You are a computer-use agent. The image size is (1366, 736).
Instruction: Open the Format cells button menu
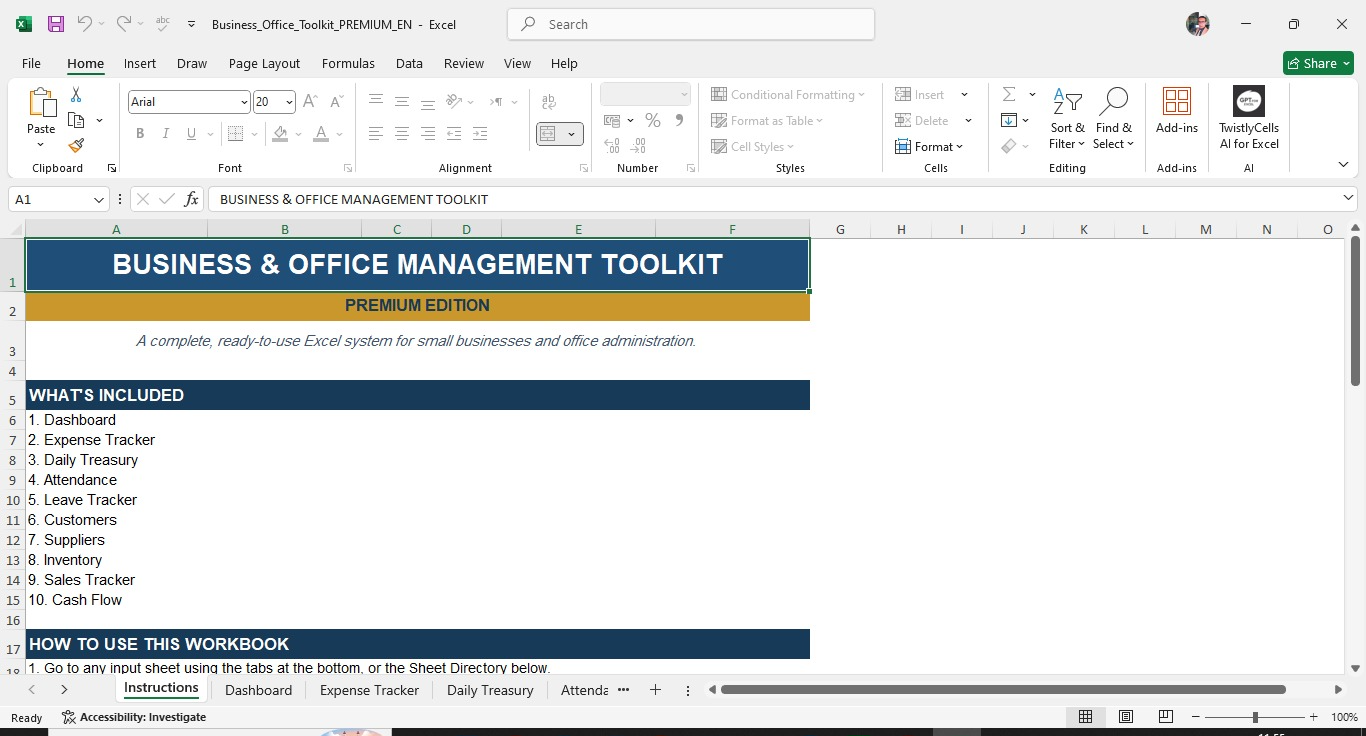coord(929,147)
